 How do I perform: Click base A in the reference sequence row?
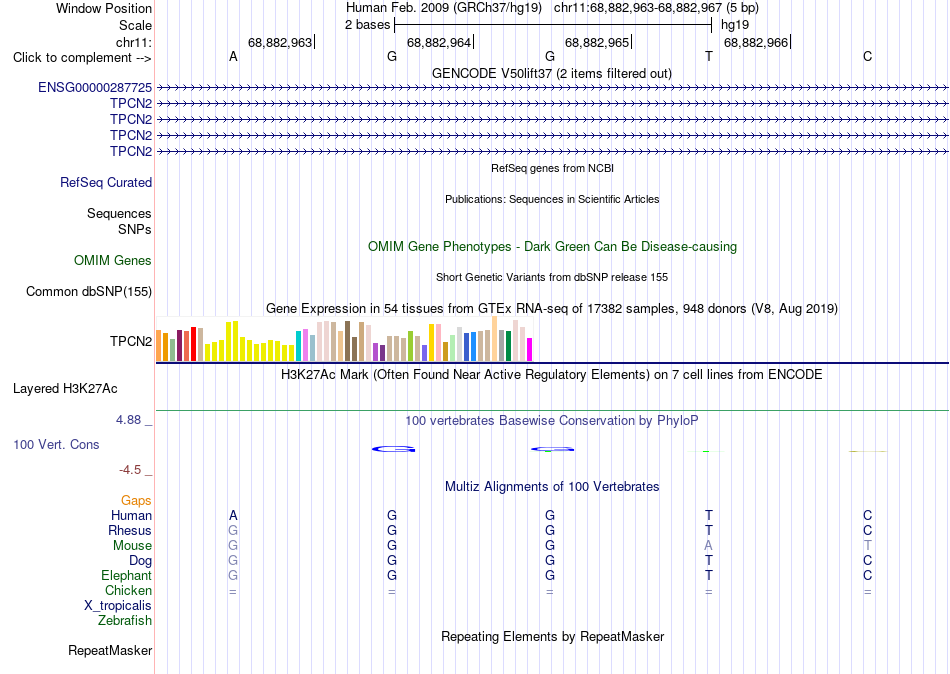(233, 56)
